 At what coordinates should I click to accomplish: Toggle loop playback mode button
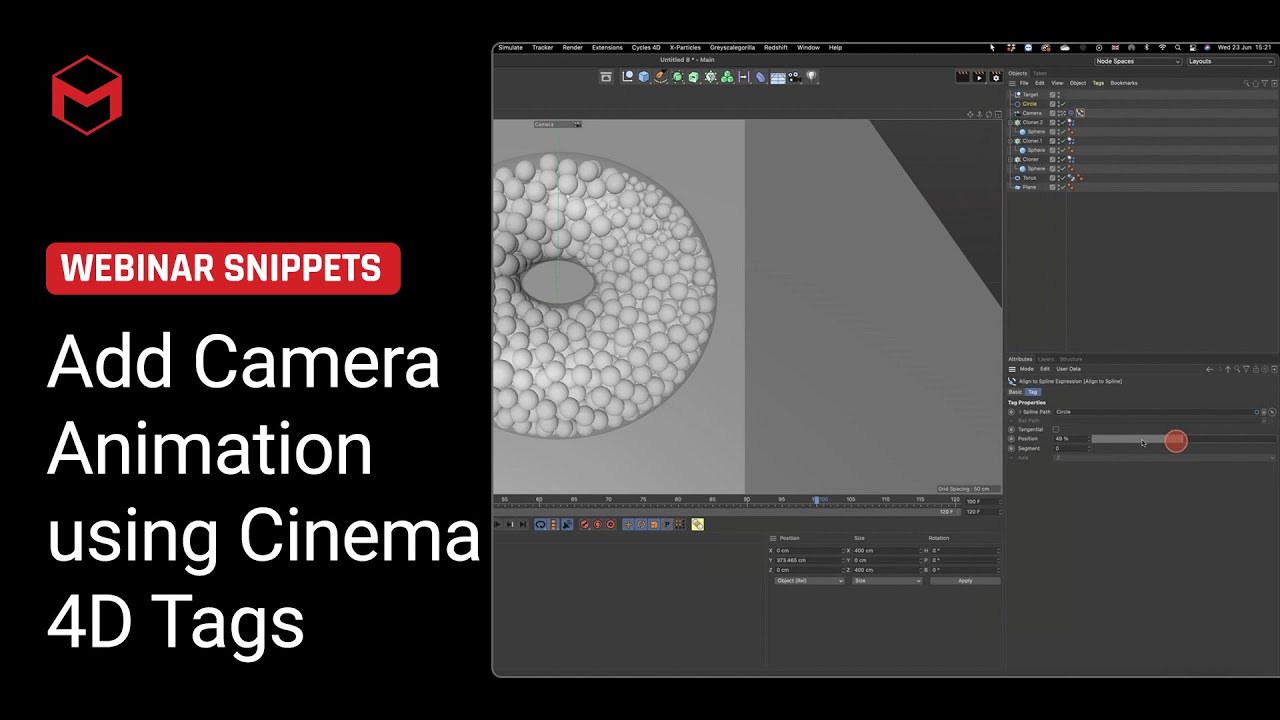coord(540,524)
